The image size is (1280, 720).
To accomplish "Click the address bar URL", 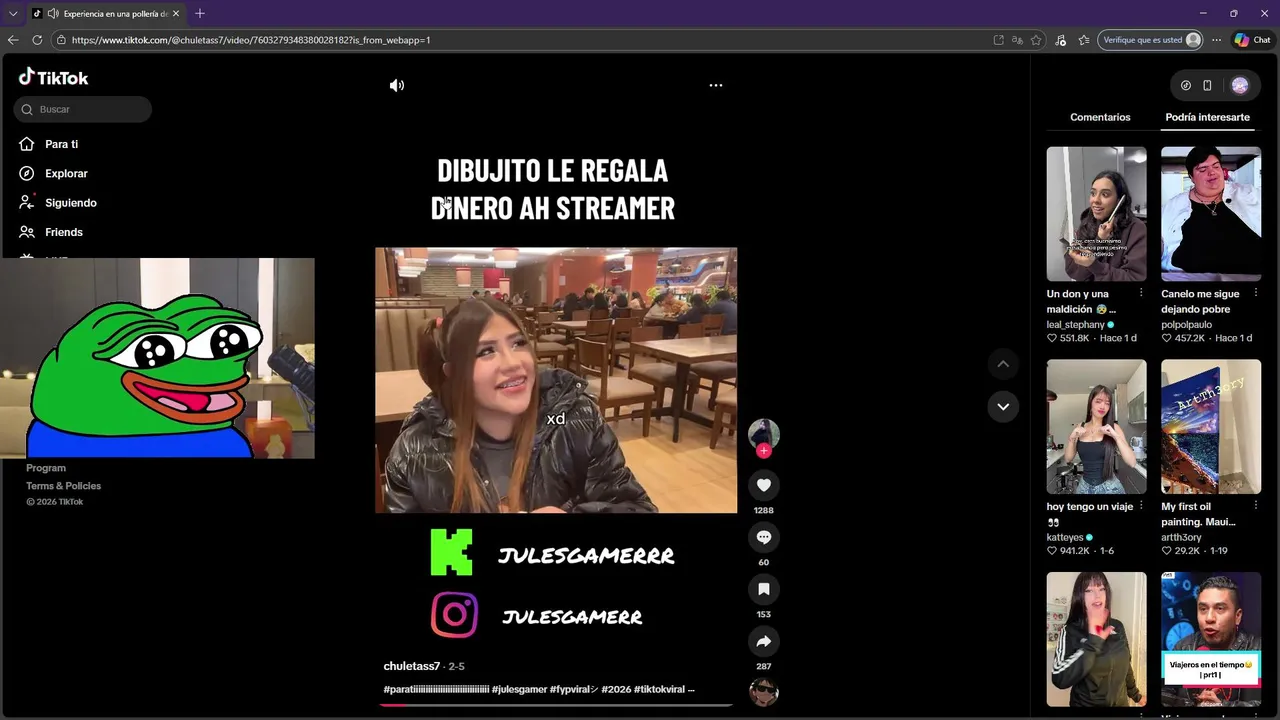I will click(251, 40).
